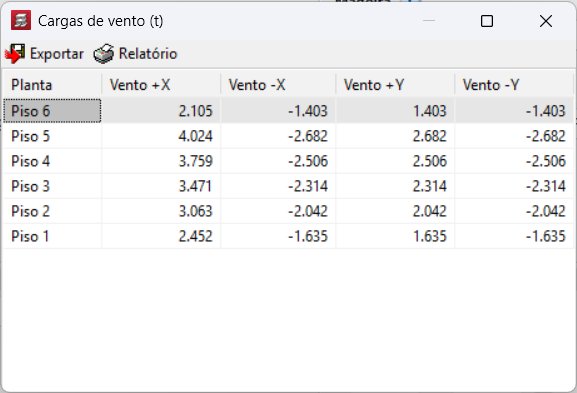Click the Vento -Y column header
The width and height of the screenshot is (577, 393).
[x=514, y=85]
